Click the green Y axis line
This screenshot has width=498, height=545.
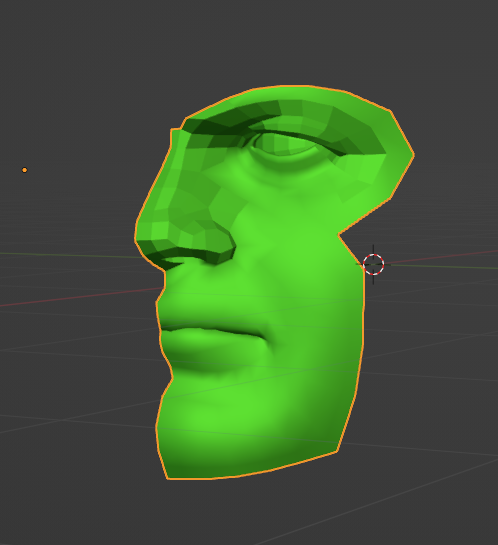(70, 255)
